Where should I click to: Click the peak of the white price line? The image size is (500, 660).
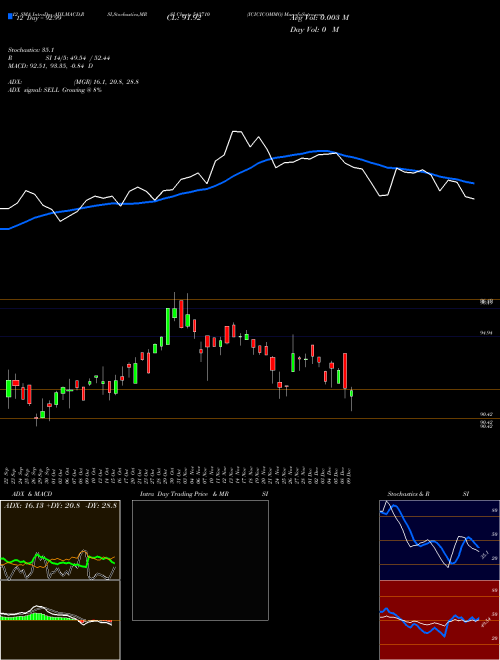(236, 132)
